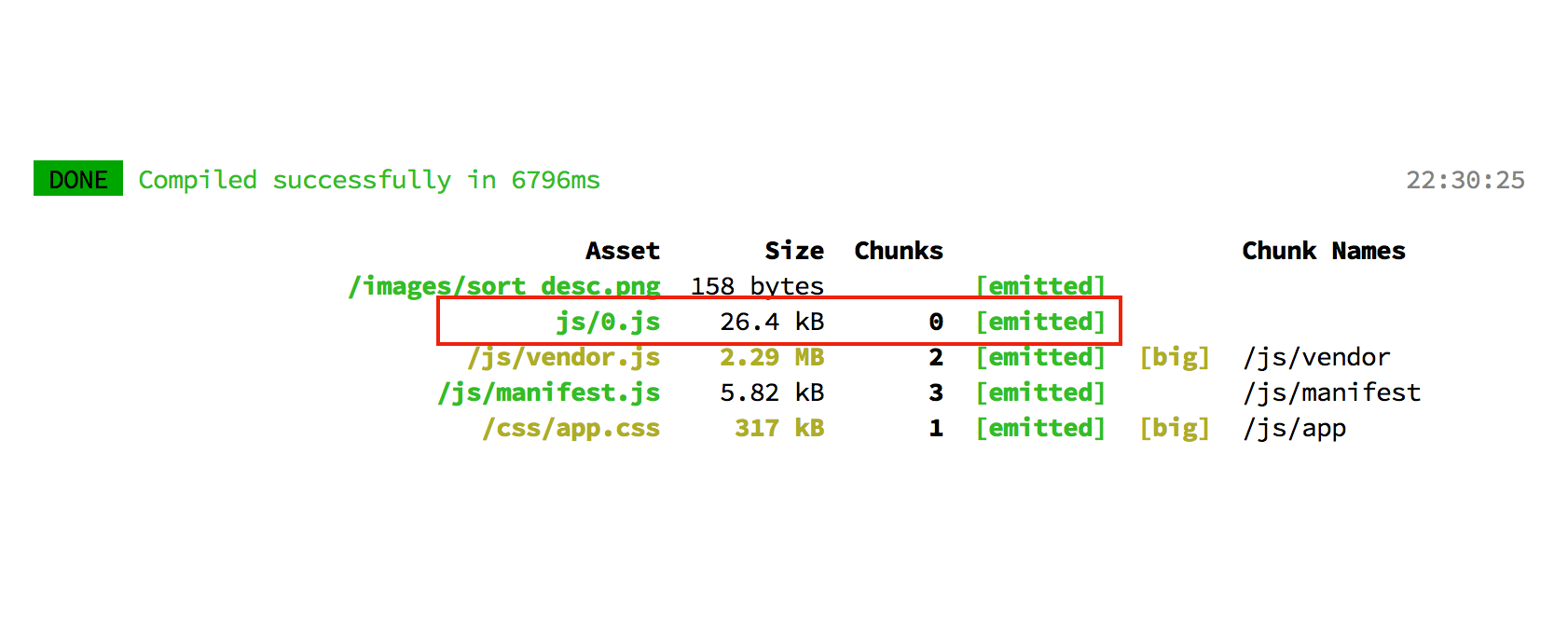The height and width of the screenshot is (619, 1568).
Task: Select asset /js/vendor.js
Action: coord(564,357)
